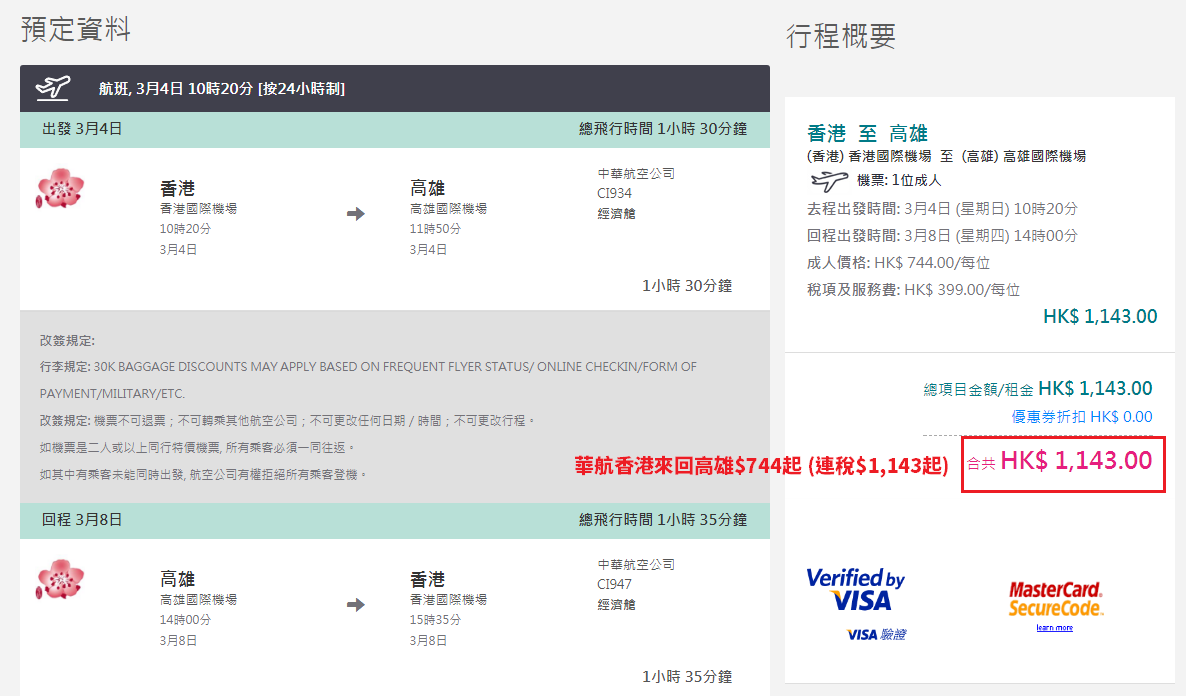Click flight number CI947
The image size is (1186, 696).
[614, 585]
